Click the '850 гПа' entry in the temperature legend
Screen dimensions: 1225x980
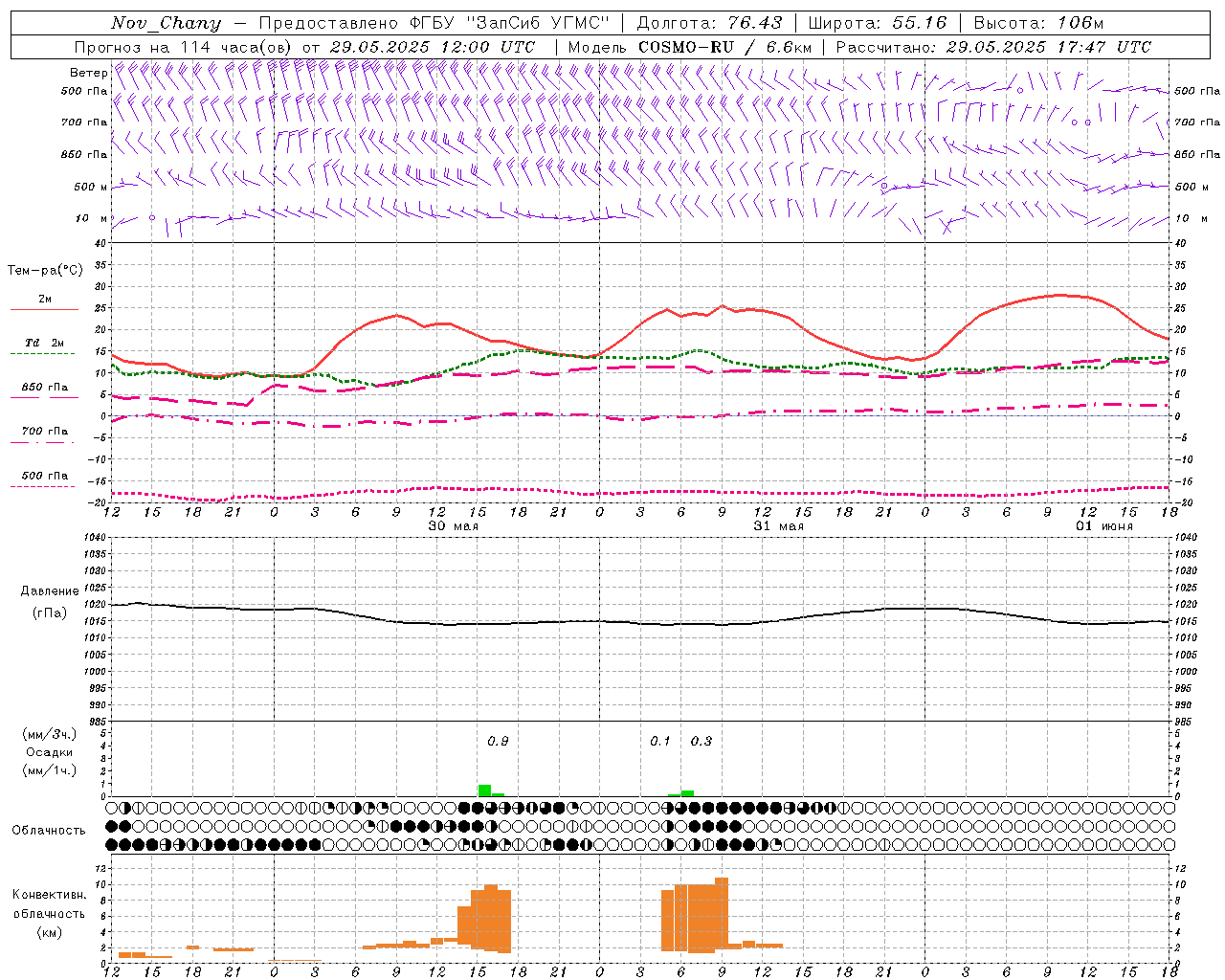pyautogui.click(x=44, y=388)
